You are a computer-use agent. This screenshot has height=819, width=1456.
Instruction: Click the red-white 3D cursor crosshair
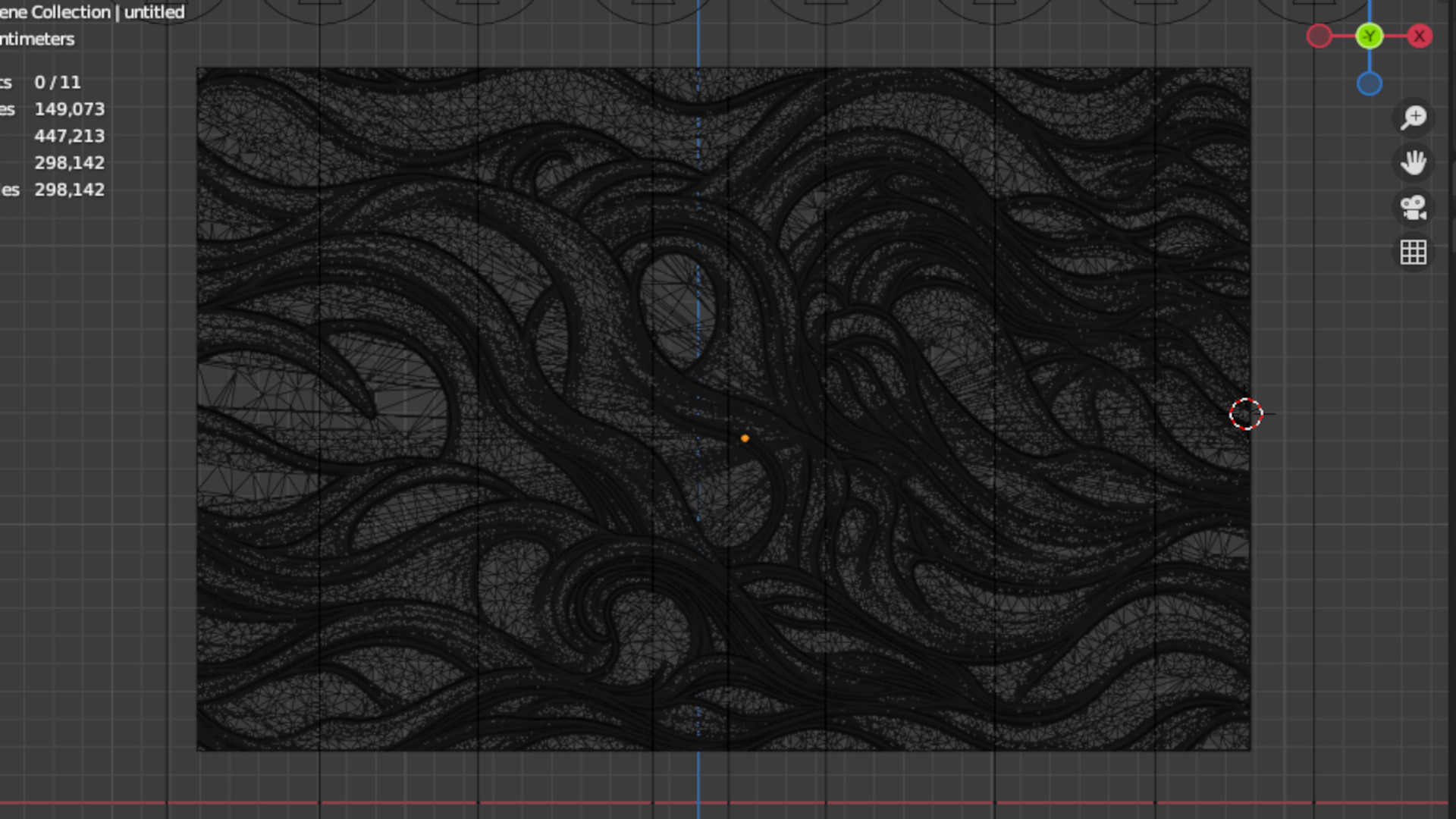pyautogui.click(x=1246, y=414)
